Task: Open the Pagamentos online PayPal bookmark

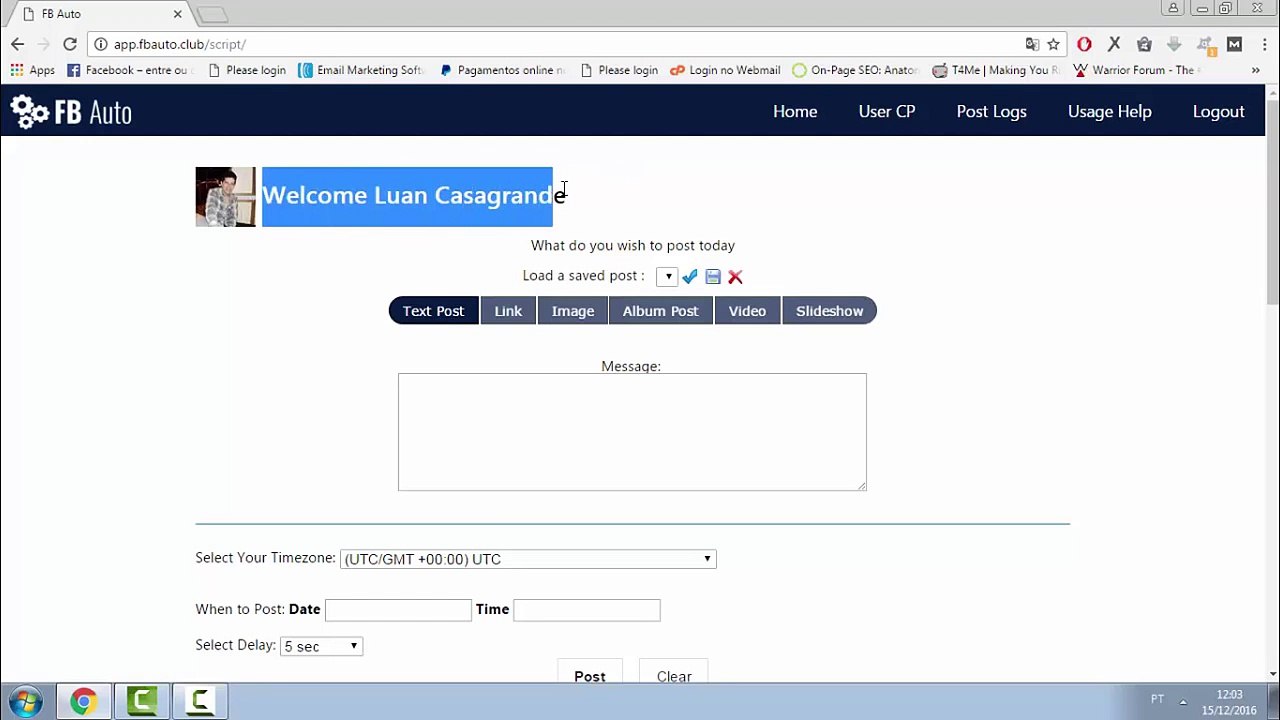Action: (x=503, y=70)
